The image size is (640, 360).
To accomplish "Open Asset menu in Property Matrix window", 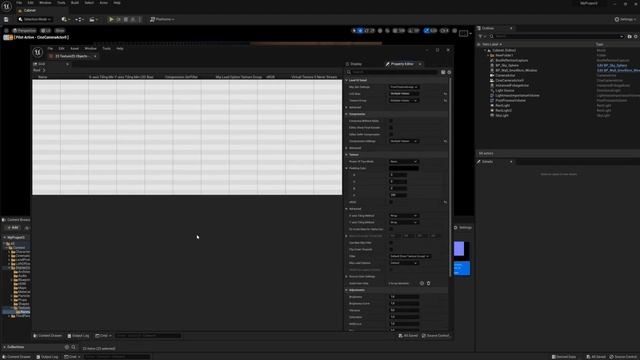I will (74, 49).
